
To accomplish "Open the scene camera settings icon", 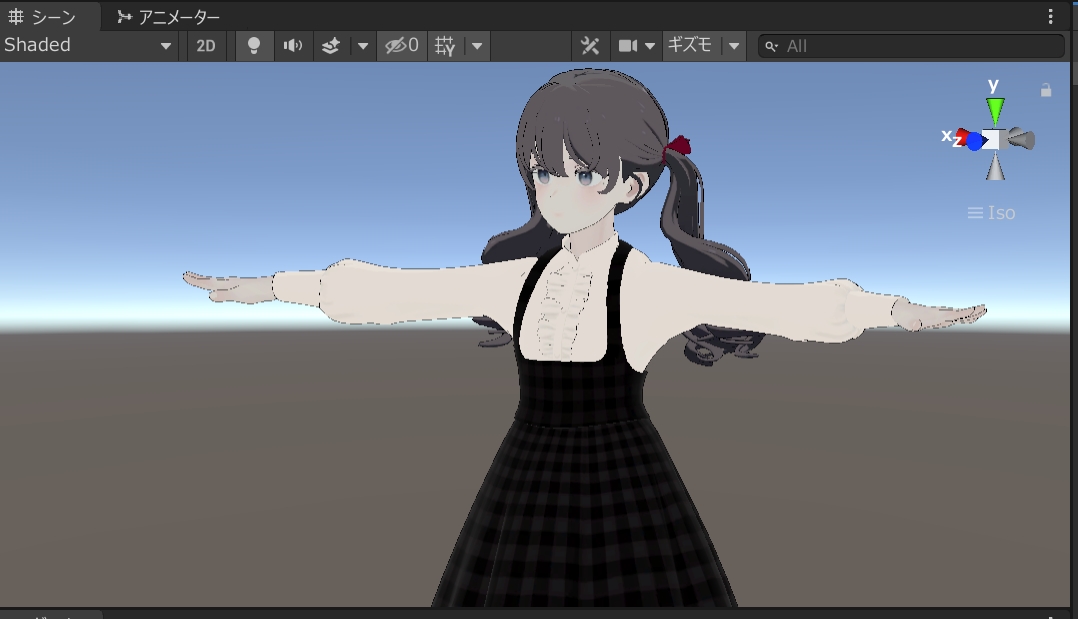I will (x=628, y=46).
